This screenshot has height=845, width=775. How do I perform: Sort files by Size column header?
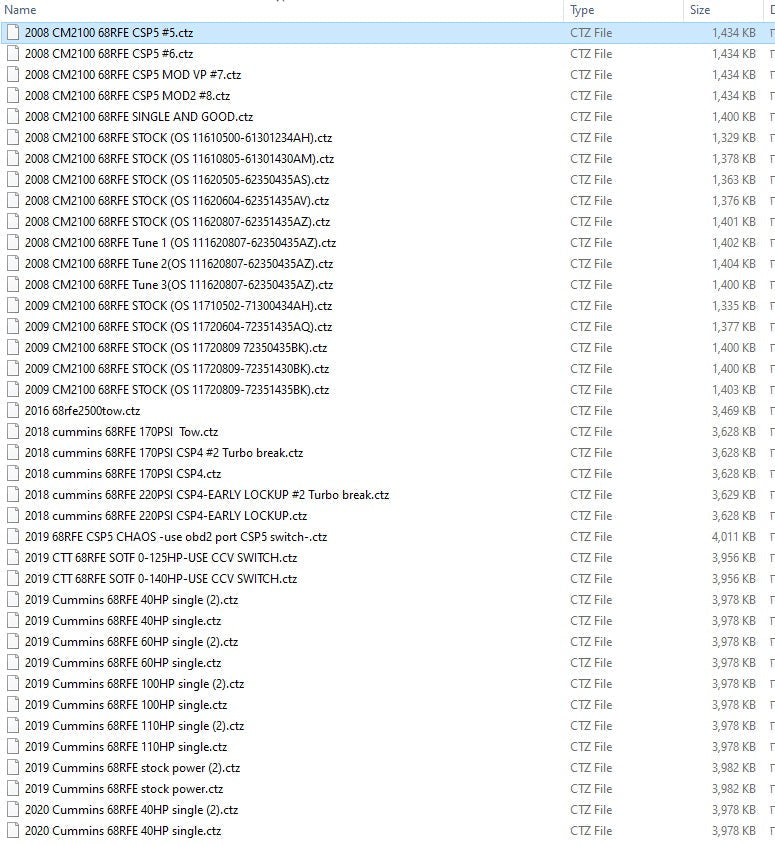[699, 10]
